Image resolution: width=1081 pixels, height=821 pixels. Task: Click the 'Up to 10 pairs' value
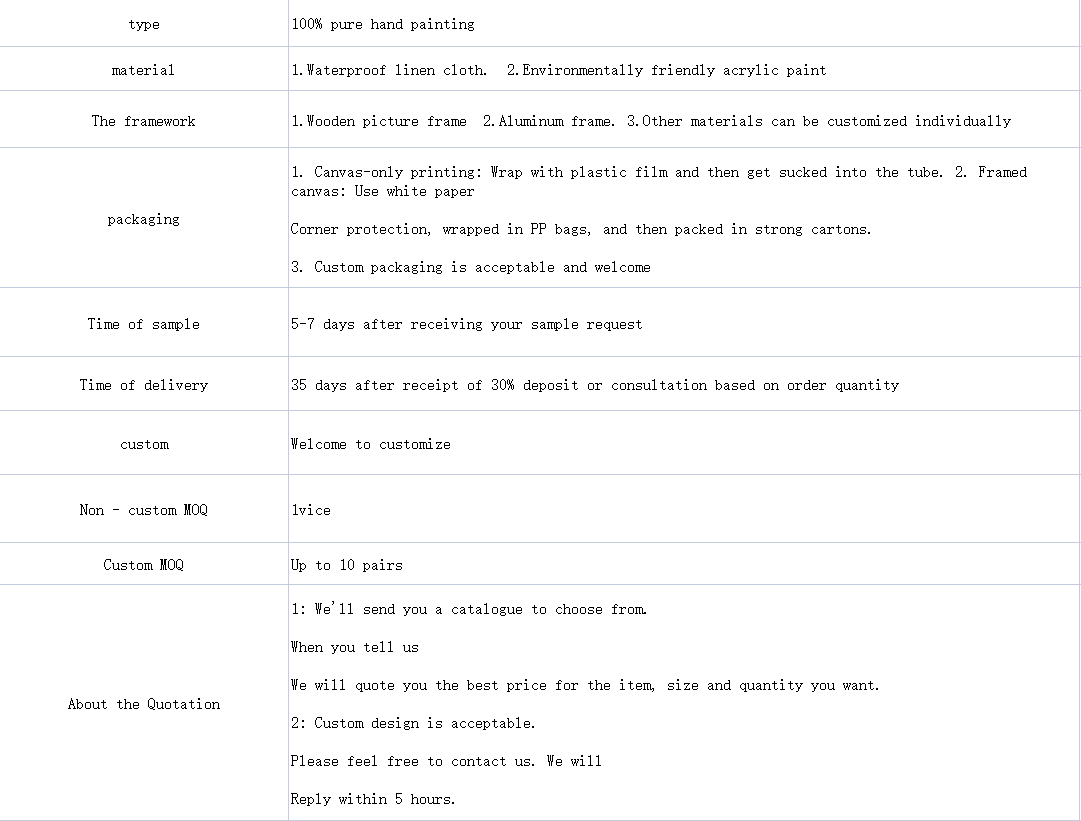[346, 565]
